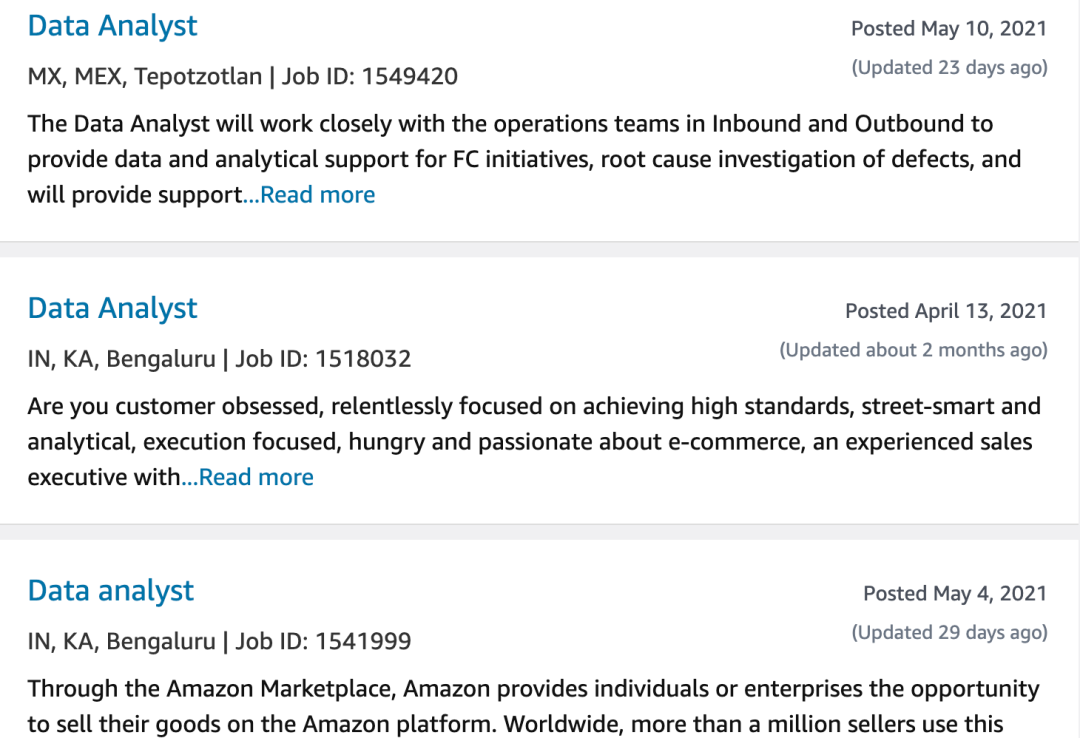The height and width of the screenshot is (738, 1080).
Task: Click the Updated 23 days ago label
Action: [x=949, y=68]
